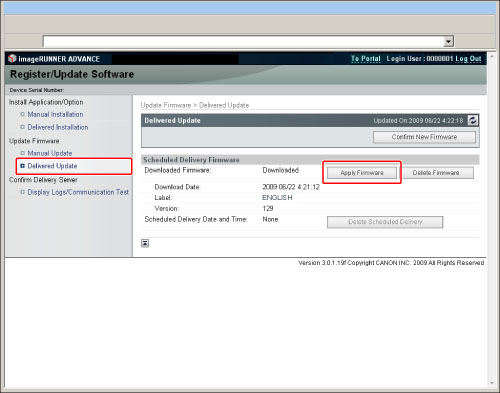This screenshot has width=500, height=393.
Task: Click the Display Logs/Communication Test bullet icon
Action: (22, 192)
